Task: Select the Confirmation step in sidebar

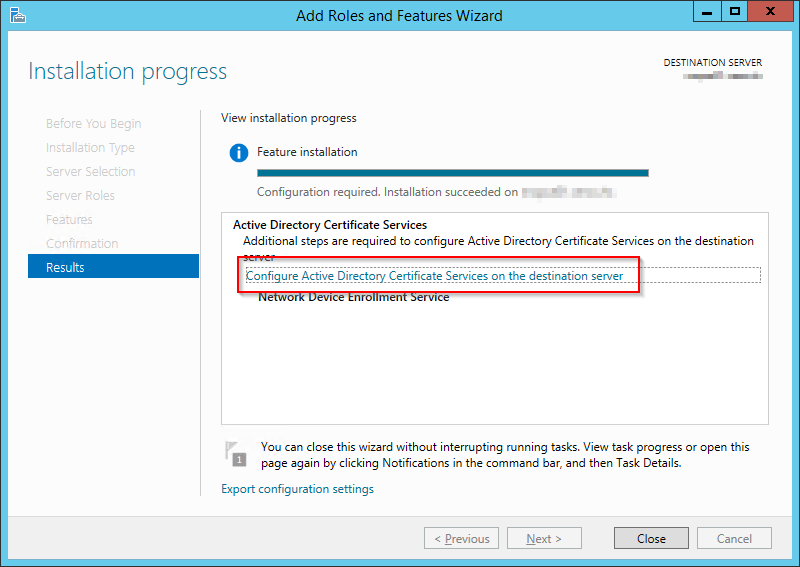Action: 82,244
